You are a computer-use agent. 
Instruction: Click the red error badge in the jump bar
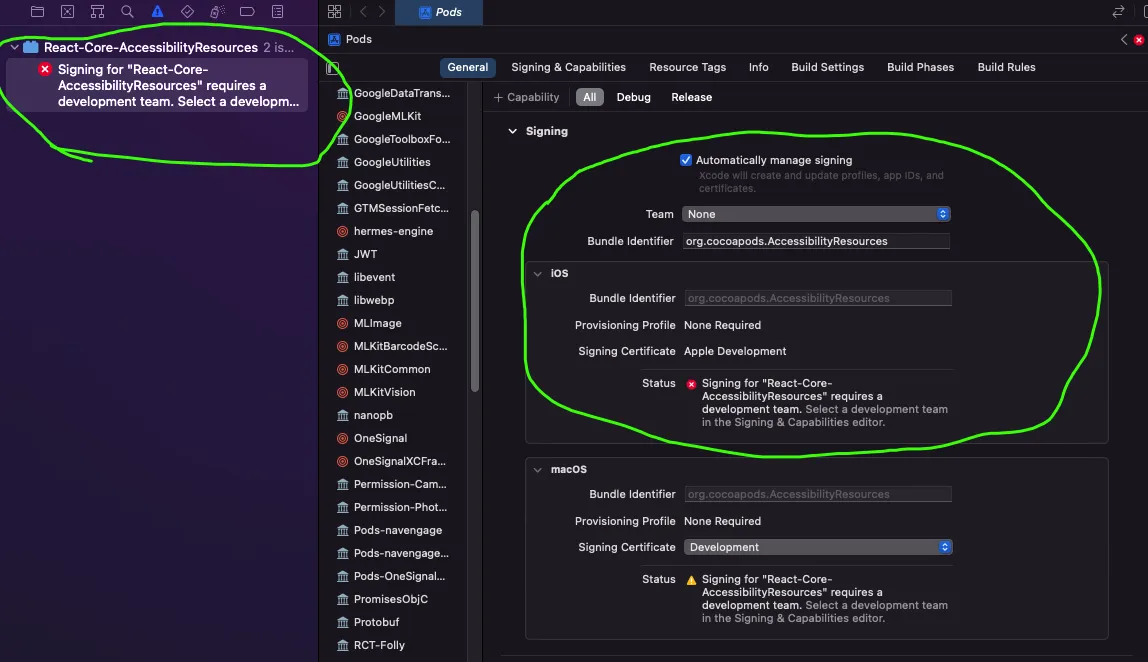1138,40
